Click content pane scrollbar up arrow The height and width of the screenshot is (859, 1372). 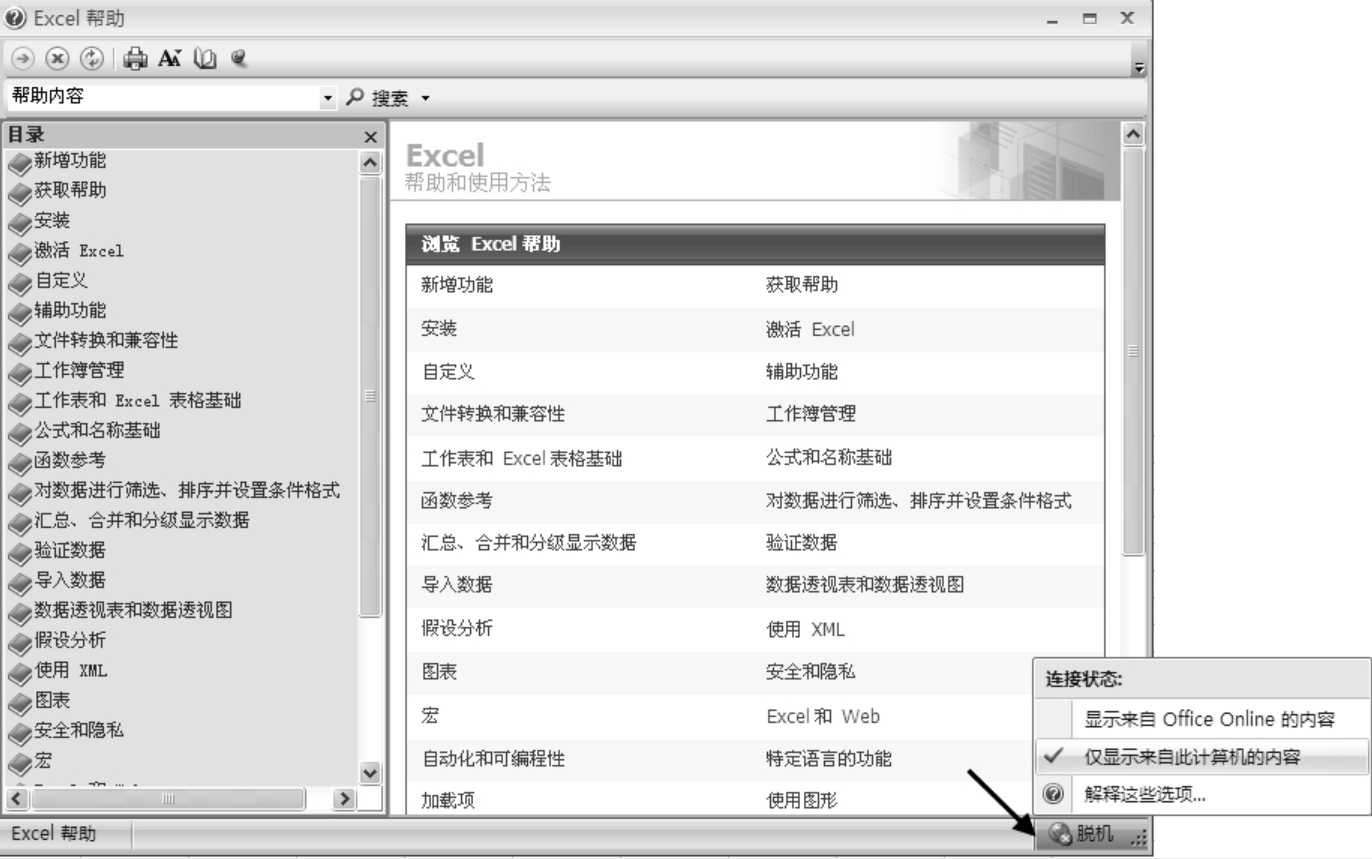[1133, 134]
